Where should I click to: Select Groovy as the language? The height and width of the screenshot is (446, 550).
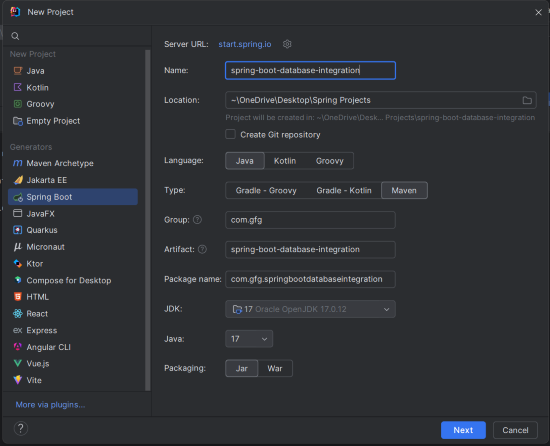coord(329,161)
